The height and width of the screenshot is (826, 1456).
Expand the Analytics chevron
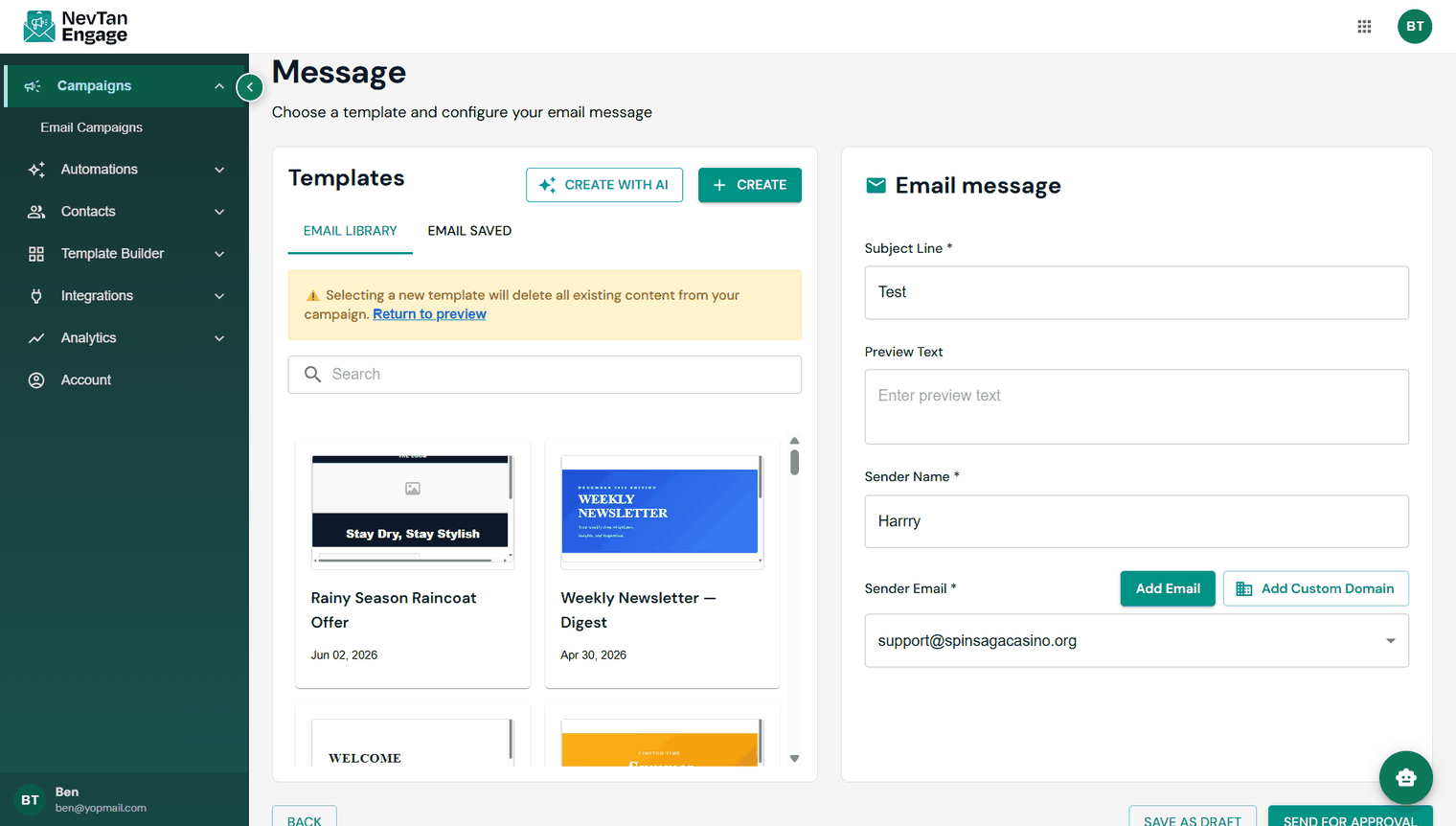click(x=219, y=338)
